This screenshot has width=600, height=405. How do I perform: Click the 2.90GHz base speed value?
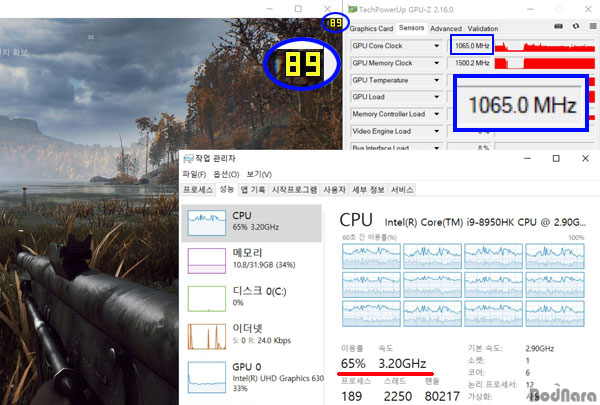(x=540, y=348)
